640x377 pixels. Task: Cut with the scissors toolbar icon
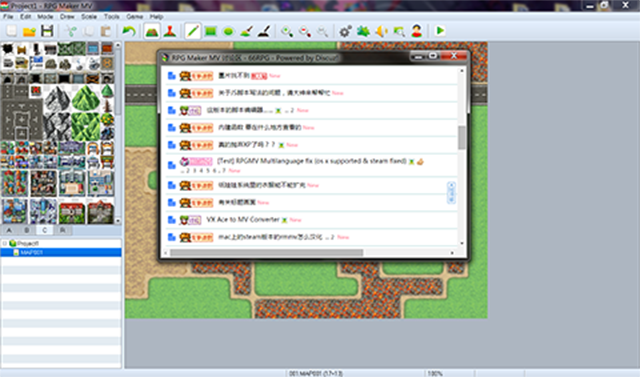(71, 31)
